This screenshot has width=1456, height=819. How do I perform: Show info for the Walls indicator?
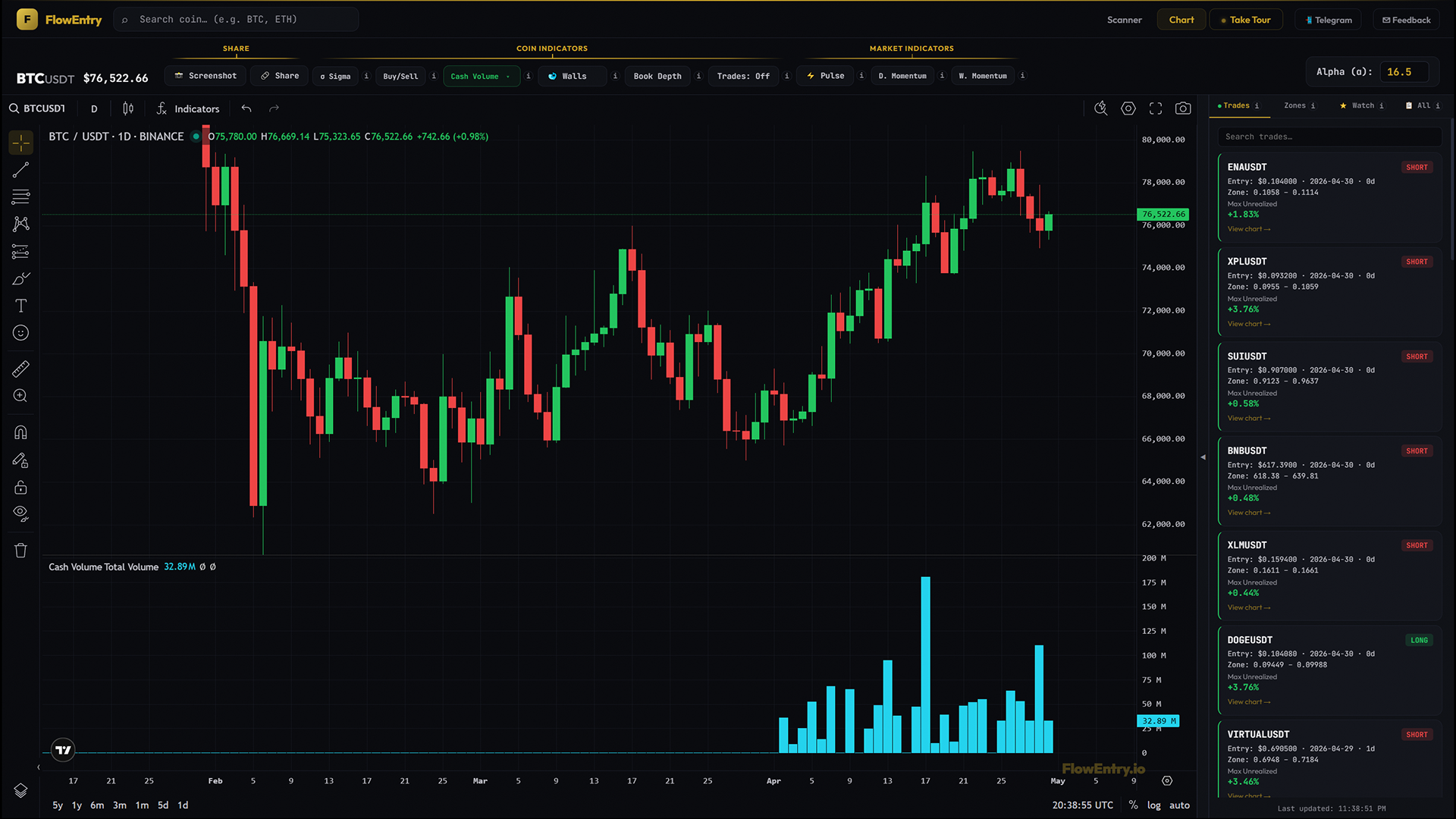coord(615,76)
